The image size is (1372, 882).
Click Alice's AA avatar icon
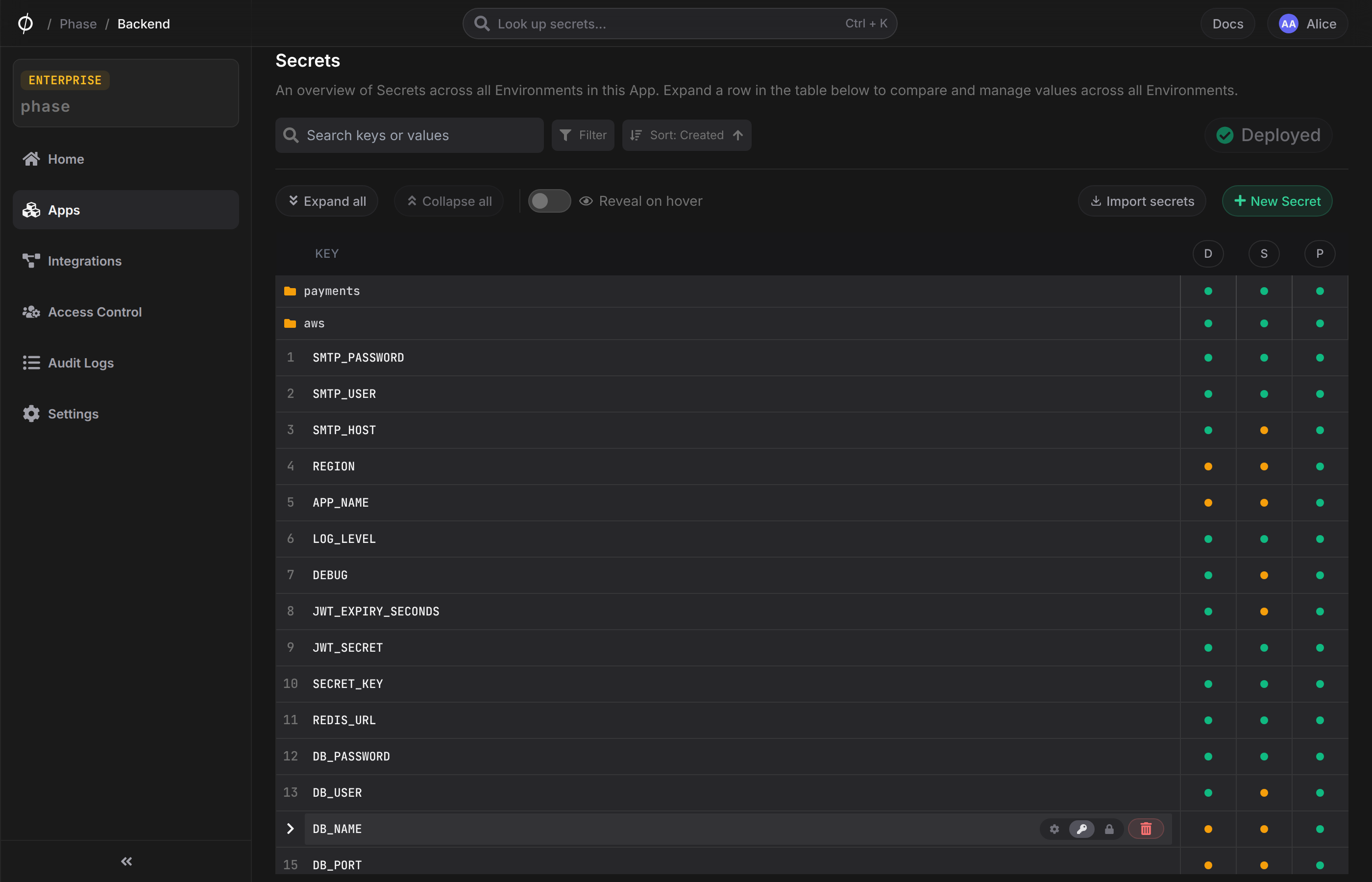point(1288,24)
